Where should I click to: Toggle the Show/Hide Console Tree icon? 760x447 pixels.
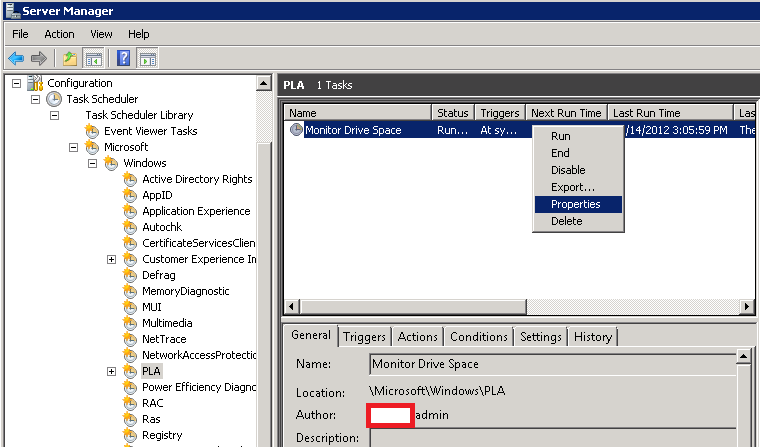(94, 59)
